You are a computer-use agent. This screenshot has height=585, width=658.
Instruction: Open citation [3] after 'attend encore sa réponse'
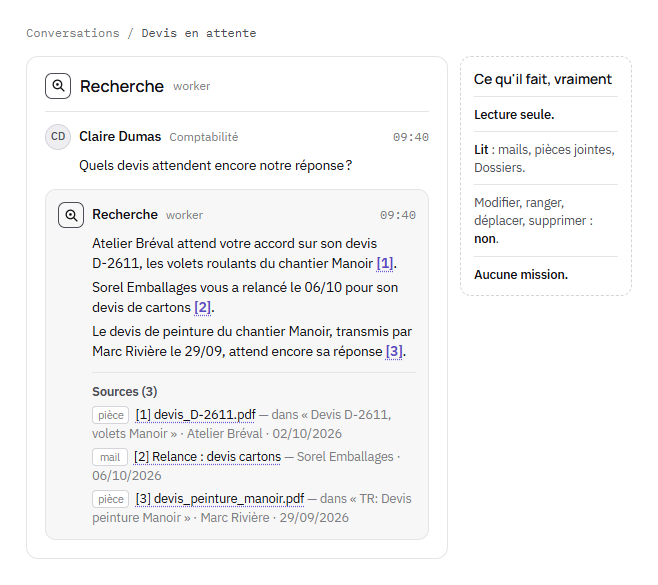pos(394,352)
